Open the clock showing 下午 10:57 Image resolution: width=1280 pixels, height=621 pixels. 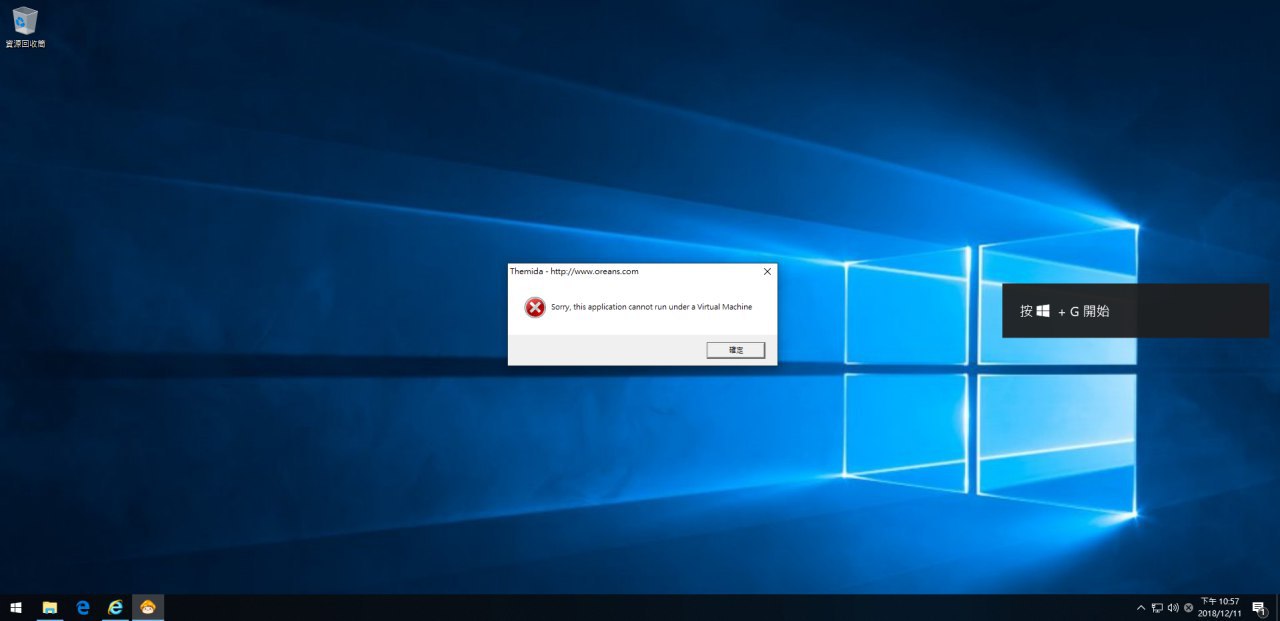1219,607
